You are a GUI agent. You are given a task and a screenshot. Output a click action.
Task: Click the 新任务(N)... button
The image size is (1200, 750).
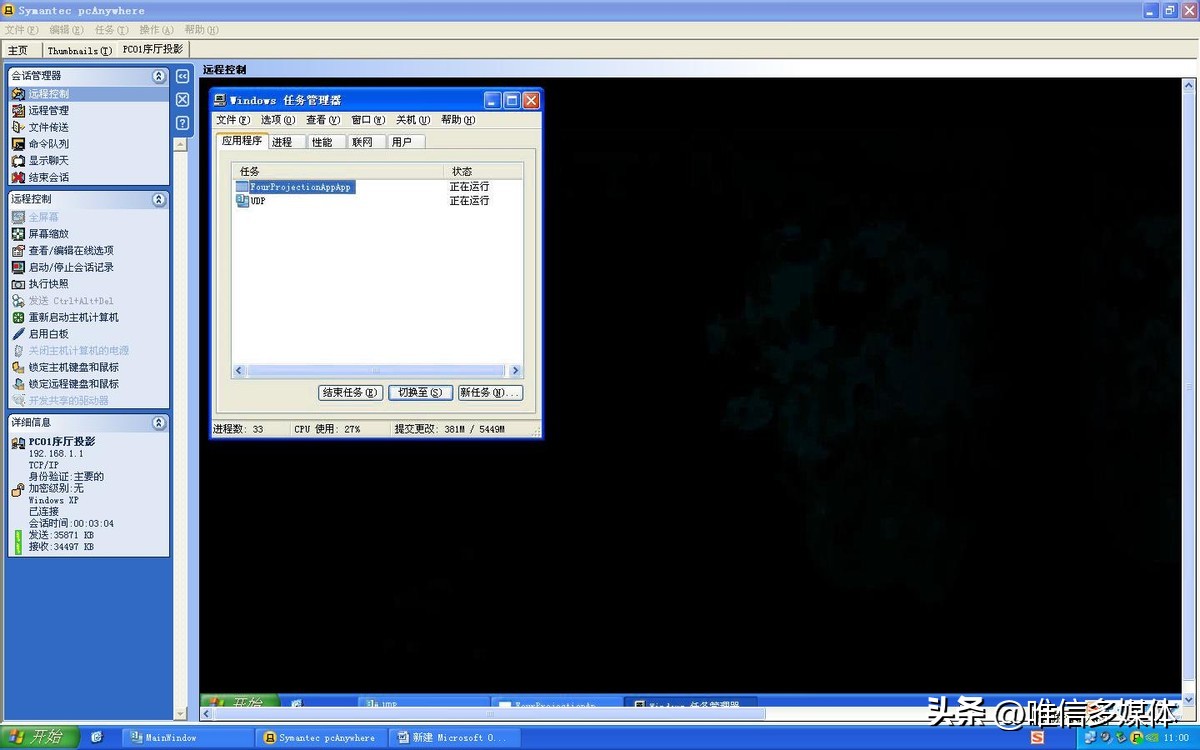pos(490,393)
